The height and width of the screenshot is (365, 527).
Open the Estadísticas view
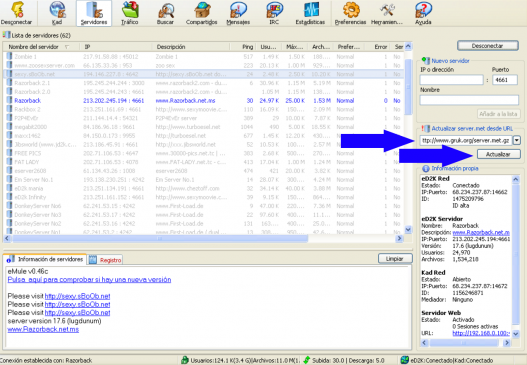pyautogui.click(x=310, y=13)
